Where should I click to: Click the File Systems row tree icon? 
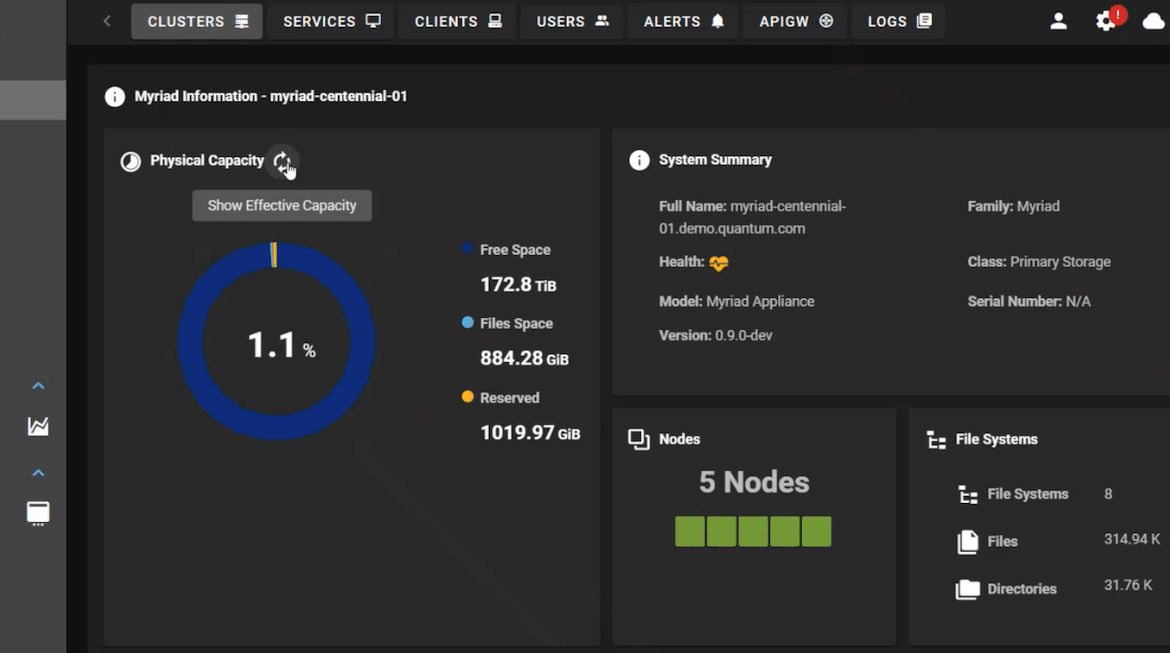pos(968,495)
